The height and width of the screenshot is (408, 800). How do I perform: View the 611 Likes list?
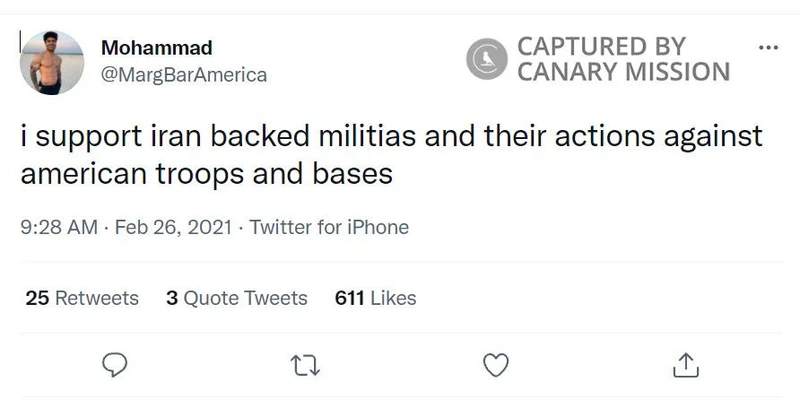point(376,298)
